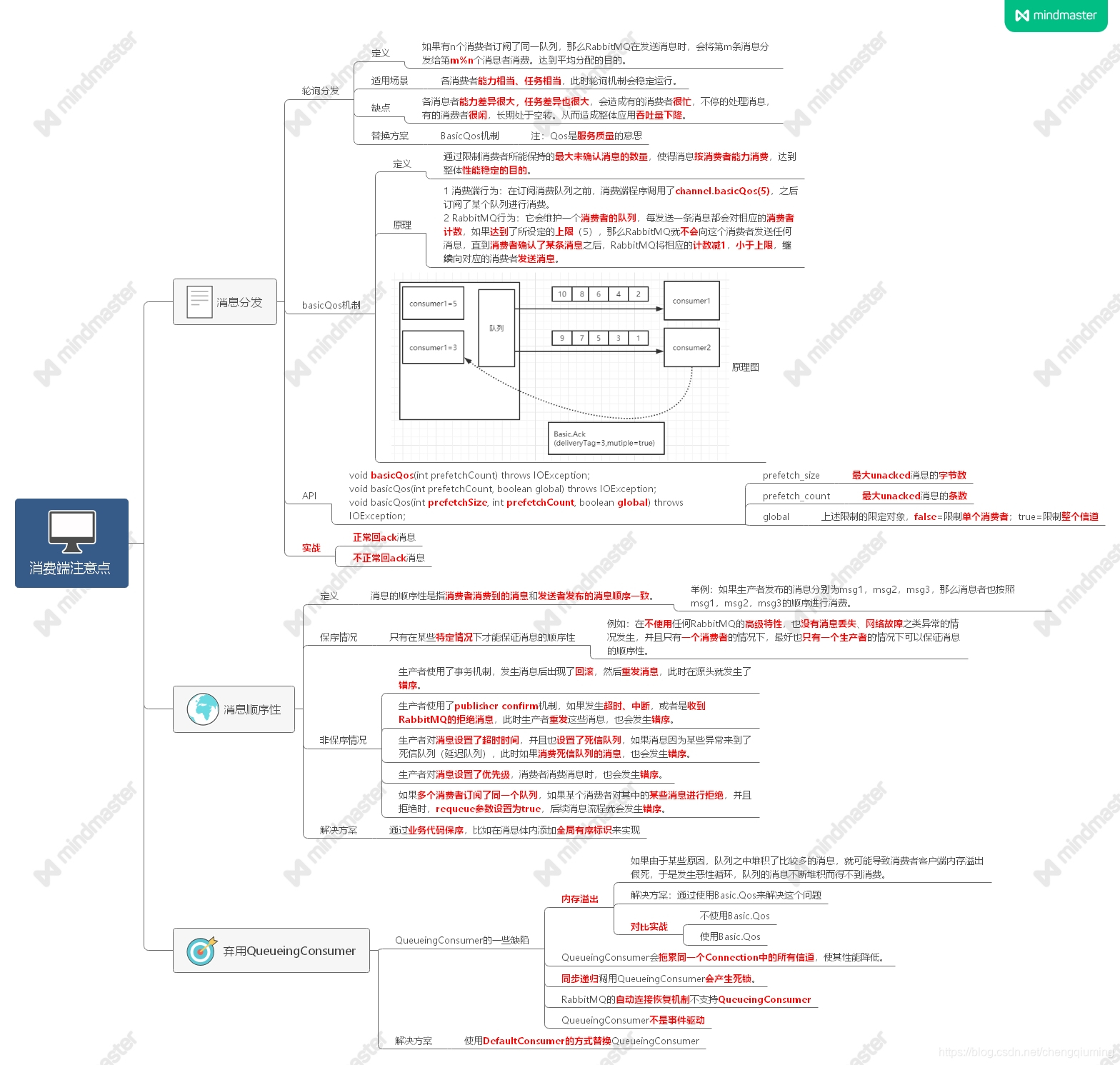Click the 不正常回ack消息 node
1120x1065 pixels.
tap(389, 558)
